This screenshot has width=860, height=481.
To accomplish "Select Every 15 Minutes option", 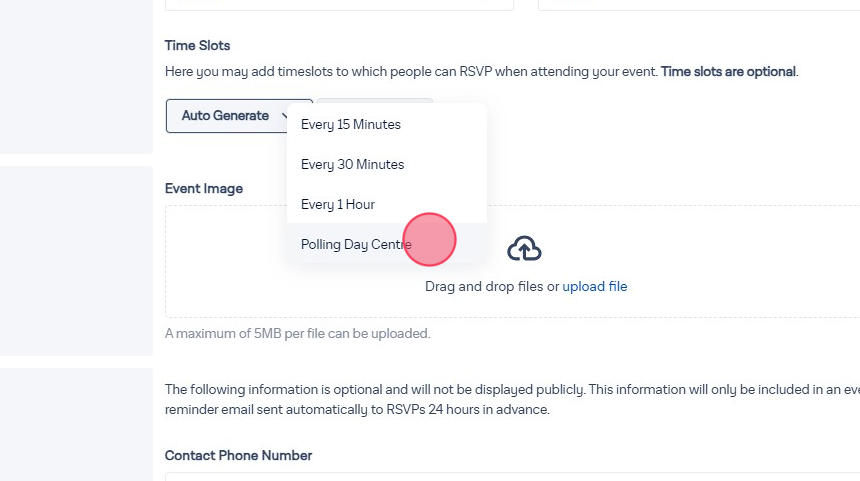I will click(x=351, y=125).
